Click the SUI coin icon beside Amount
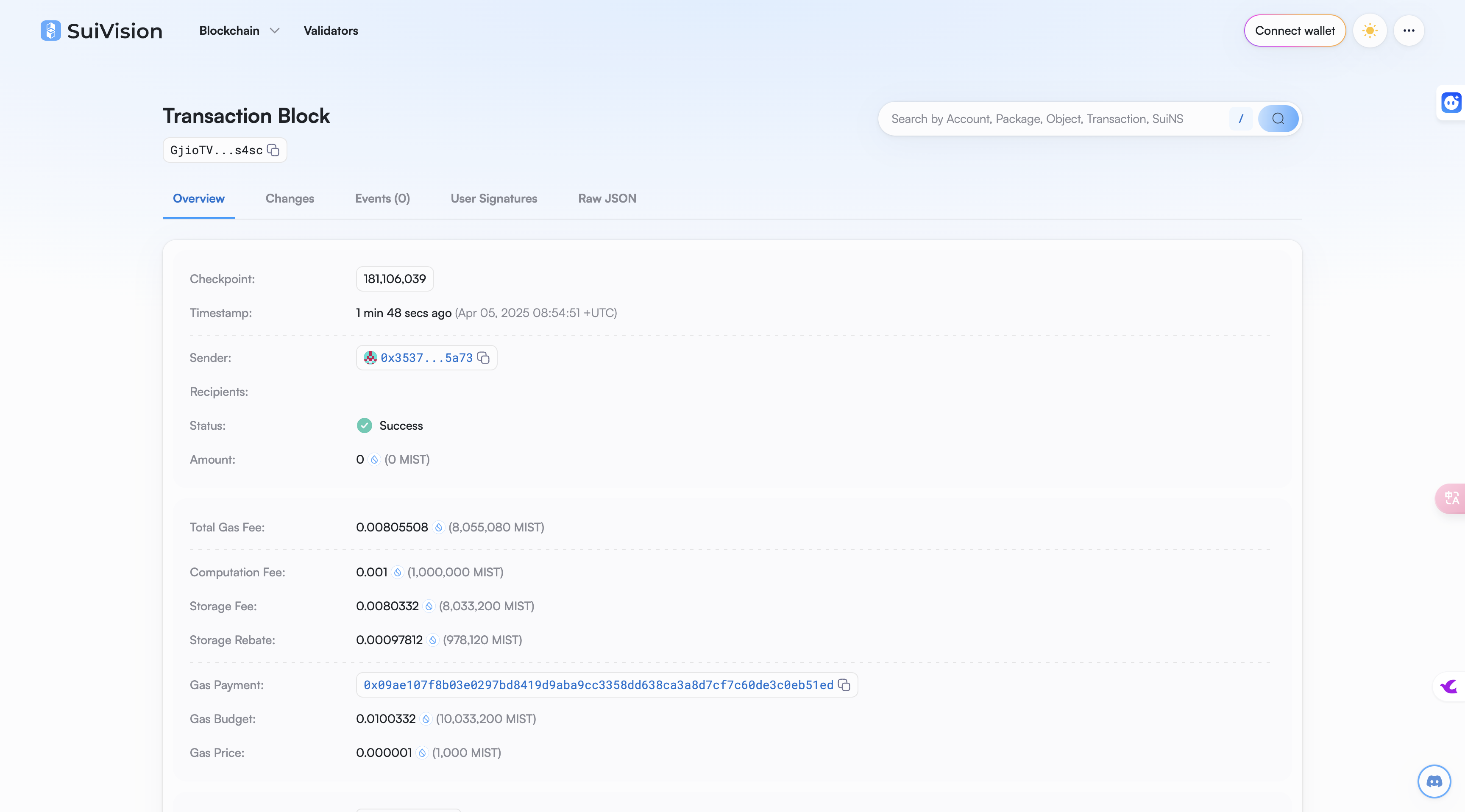The image size is (1465, 812). click(x=374, y=459)
